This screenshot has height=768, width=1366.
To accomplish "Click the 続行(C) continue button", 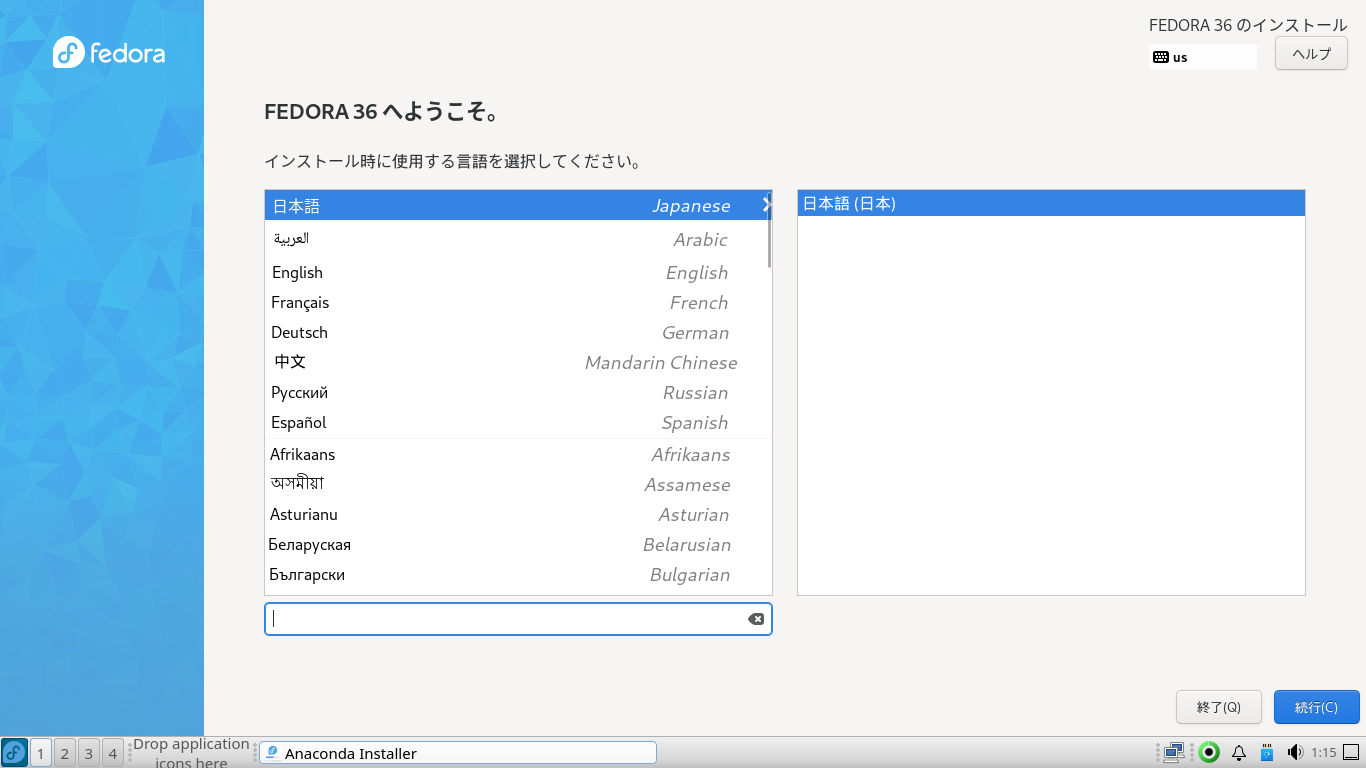I will (1316, 707).
